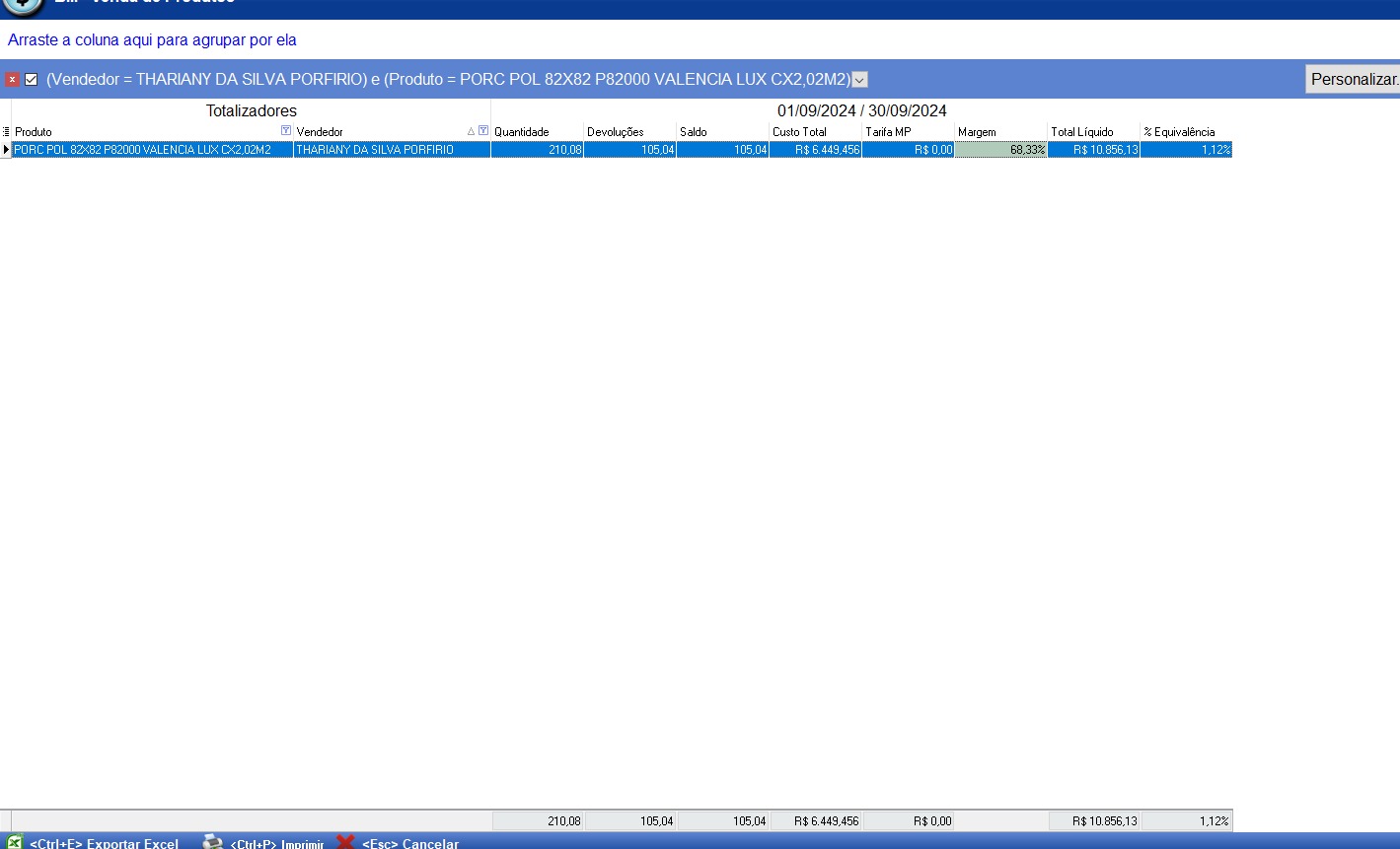Click the printer icon for Imprimir

point(213,843)
